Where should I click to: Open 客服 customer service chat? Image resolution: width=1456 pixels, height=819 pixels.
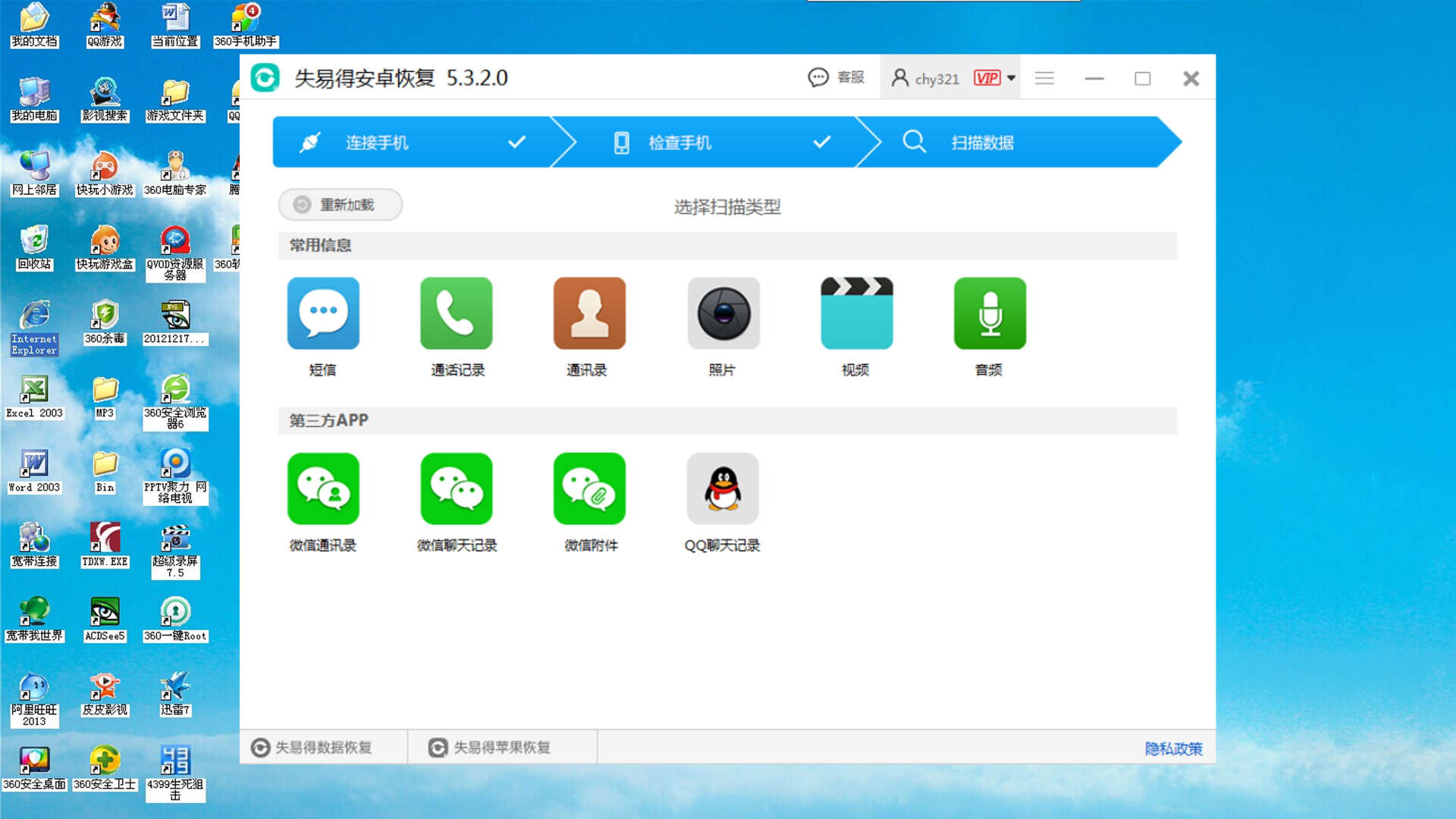coord(836,77)
